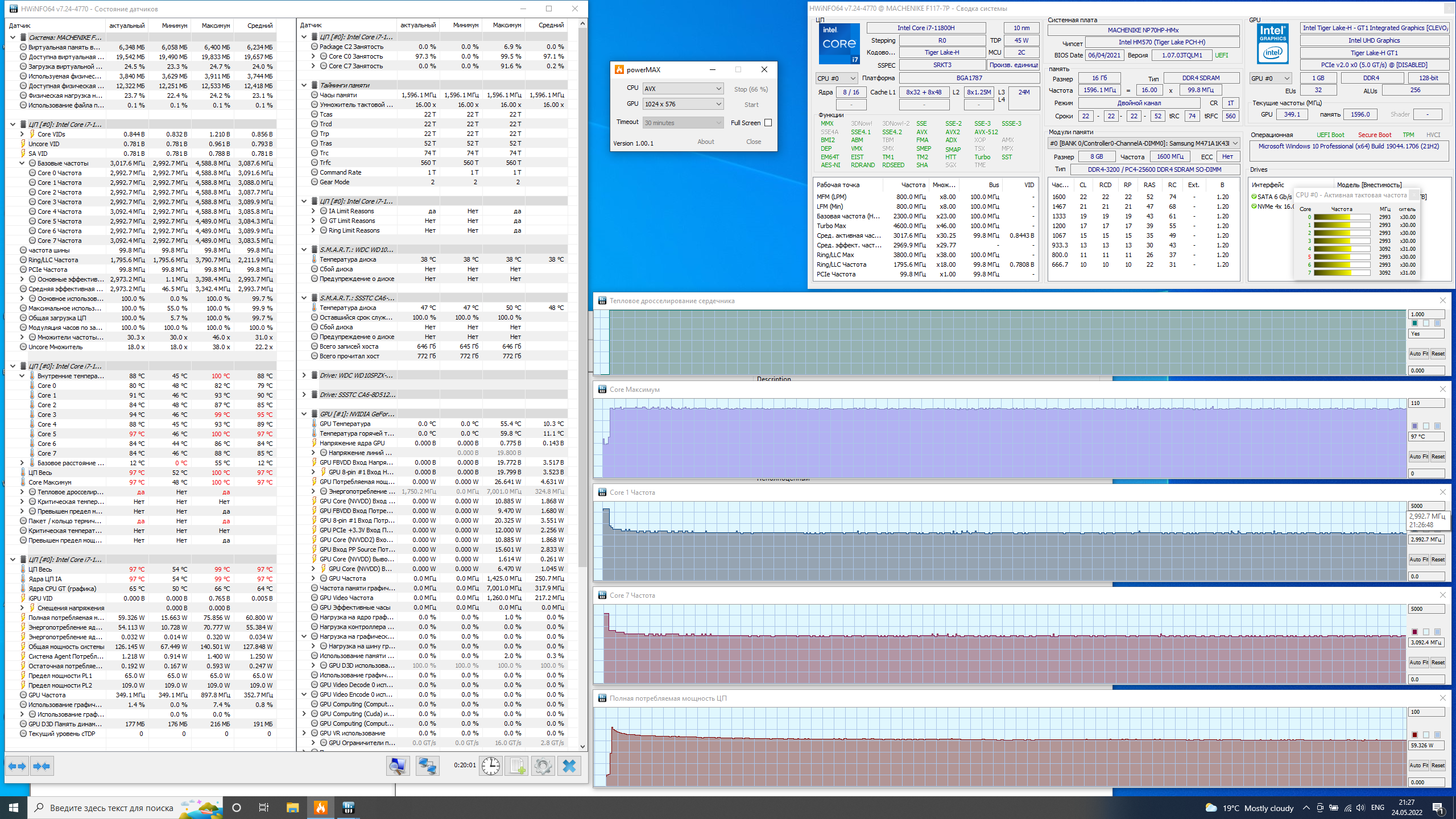Click Auto Fit on Core Максимум graph
The image size is (1456, 819).
[1418, 456]
